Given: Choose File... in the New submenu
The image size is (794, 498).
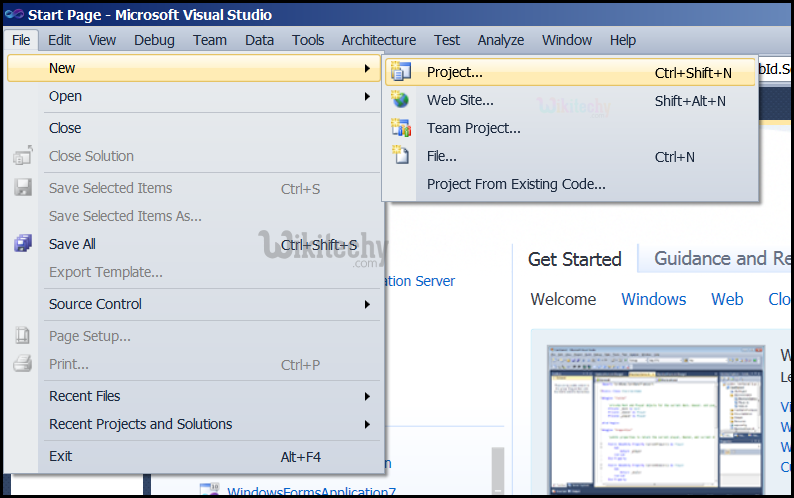Looking at the screenshot, I should [x=570, y=156].
